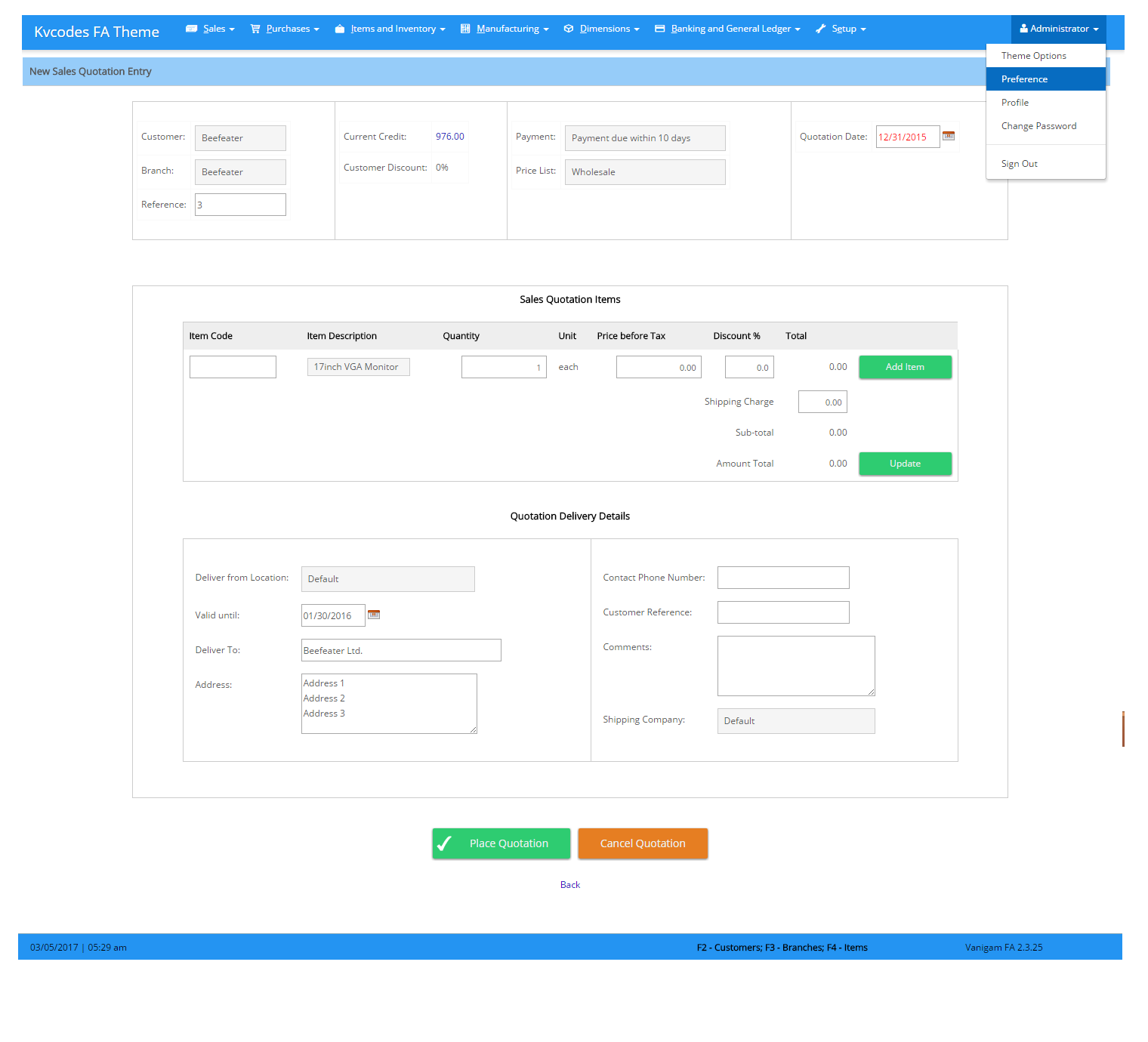Choose Sign Out in the user menu

pyautogui.click(x=1019, y=164)
